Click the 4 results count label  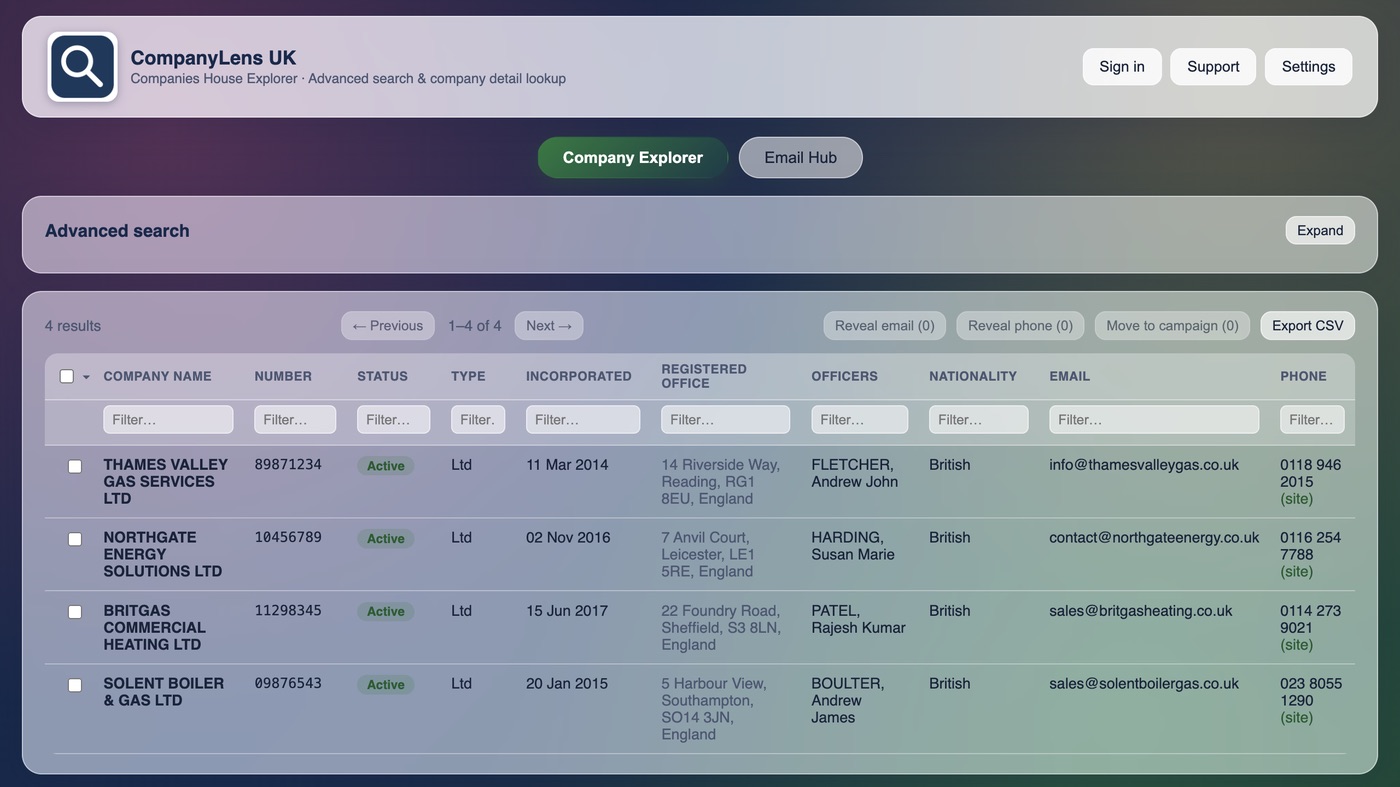73,326
